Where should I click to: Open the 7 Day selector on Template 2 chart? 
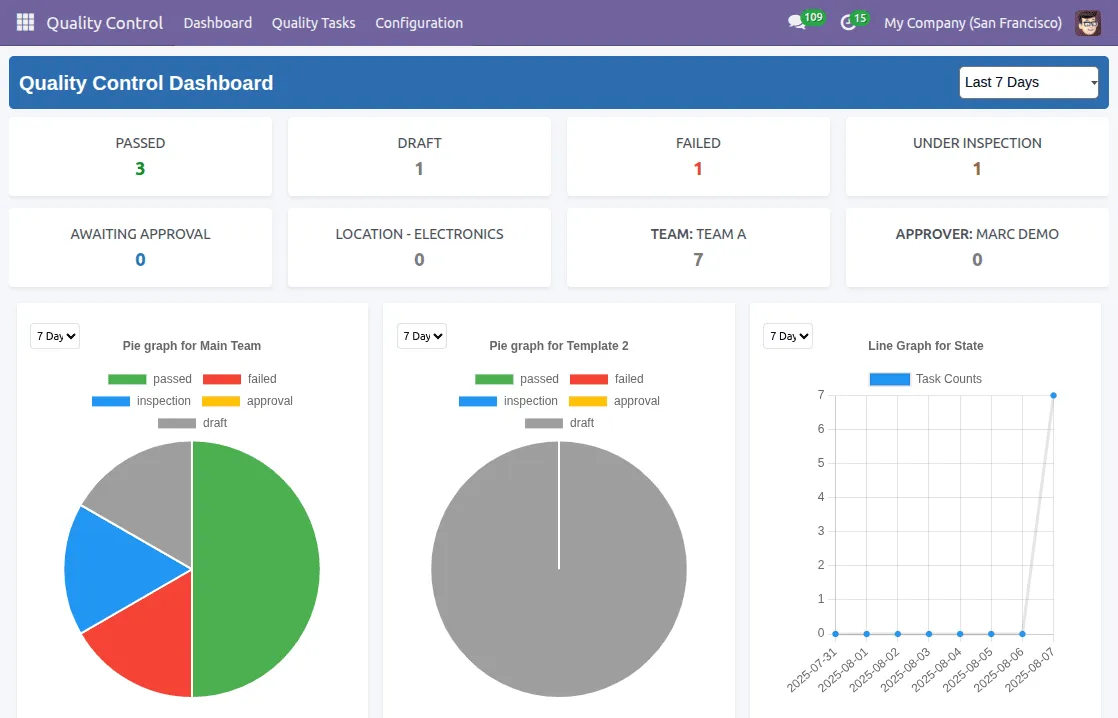pyautogui.click(x=421, y=336)
